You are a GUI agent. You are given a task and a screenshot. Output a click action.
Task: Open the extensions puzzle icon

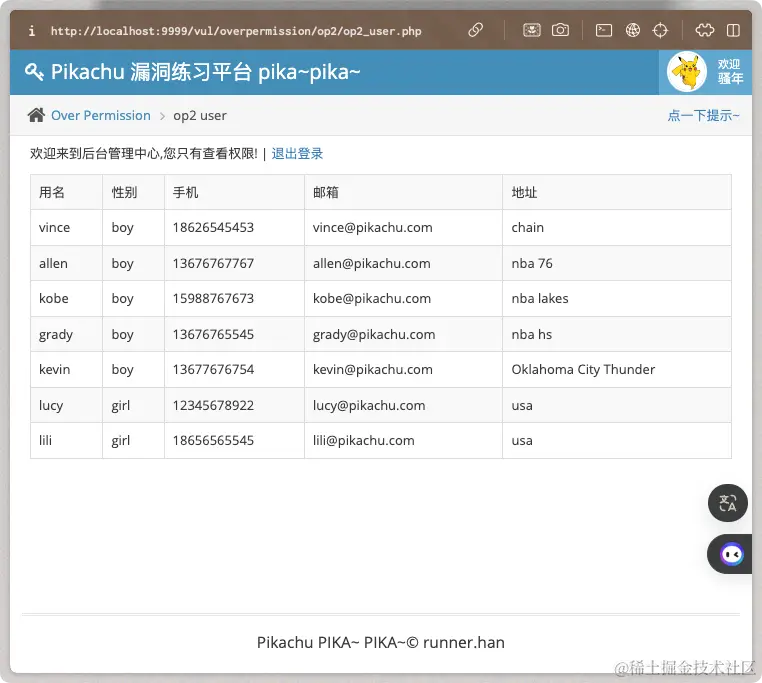(x=704, y=30)
